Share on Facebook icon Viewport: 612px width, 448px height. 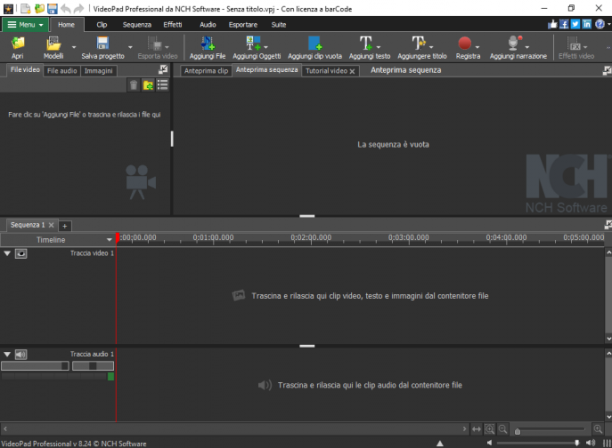[x=564, y=25]
